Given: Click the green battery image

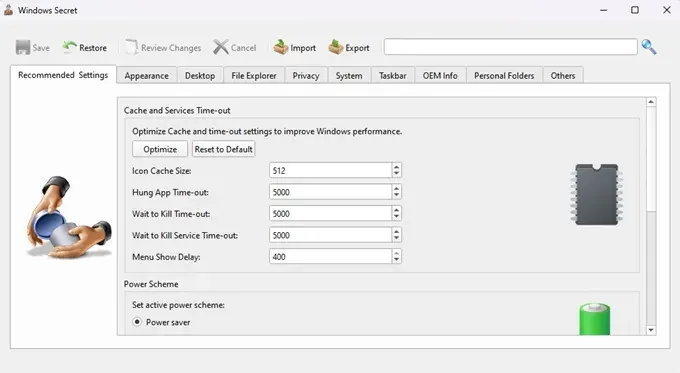Looking at the screenshot, I should click(x=595, y=319).
